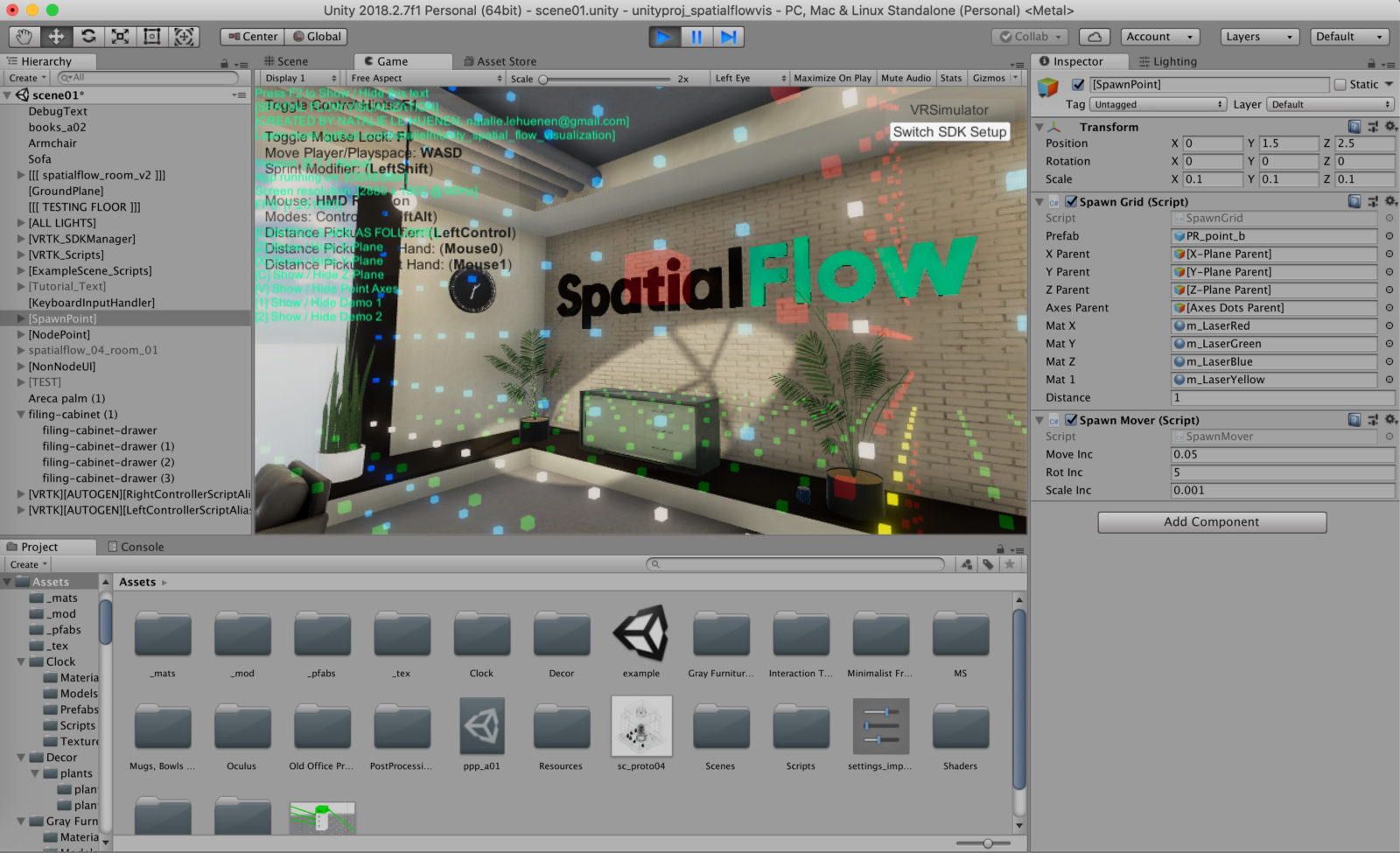Disable the Spawn Mover script checkbox
The width and height of the screenshot is (1400, 853).
pyautogui.click(x=1071, y=420)
